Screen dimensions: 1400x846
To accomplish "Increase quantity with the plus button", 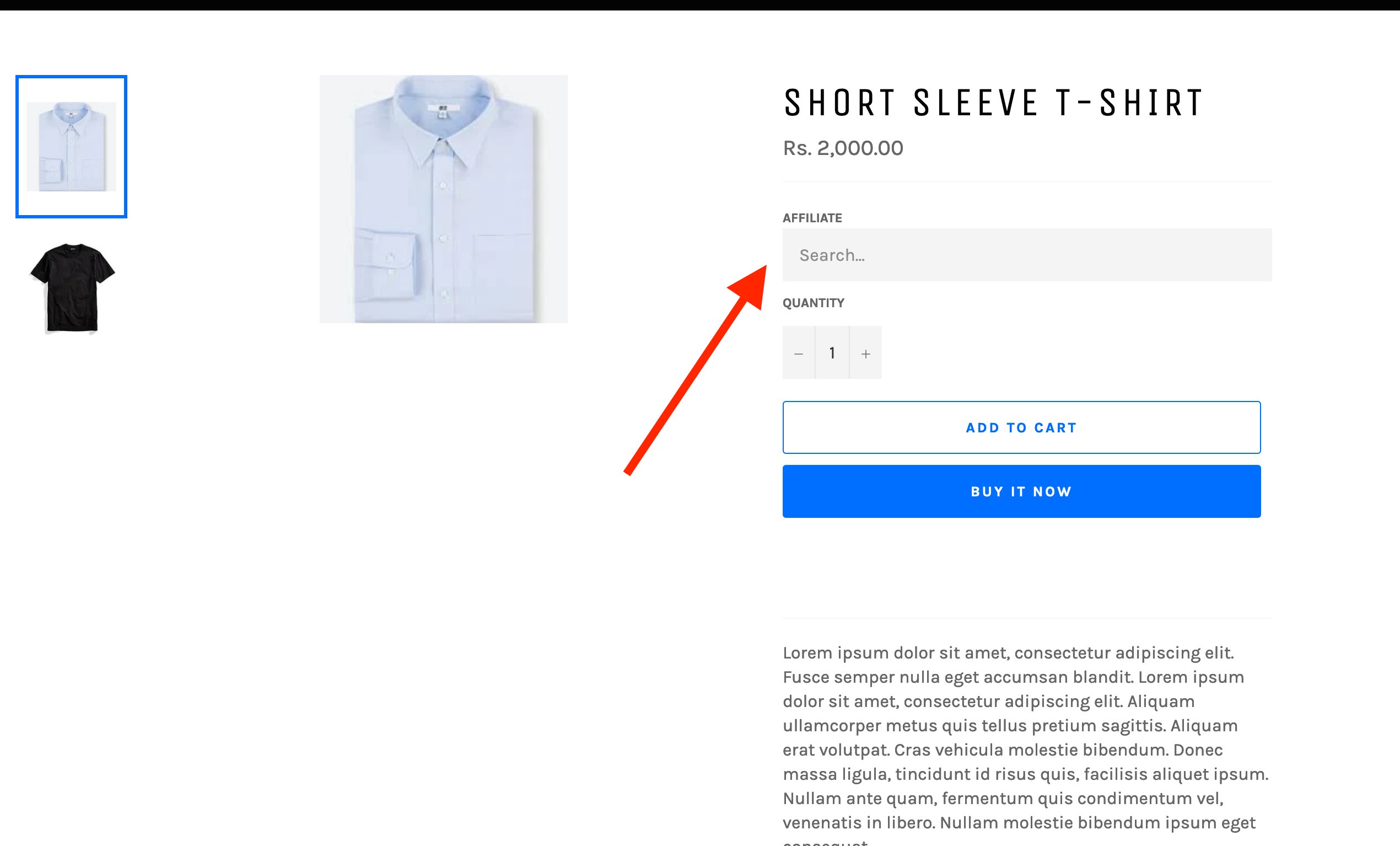I will click(865, 352).
